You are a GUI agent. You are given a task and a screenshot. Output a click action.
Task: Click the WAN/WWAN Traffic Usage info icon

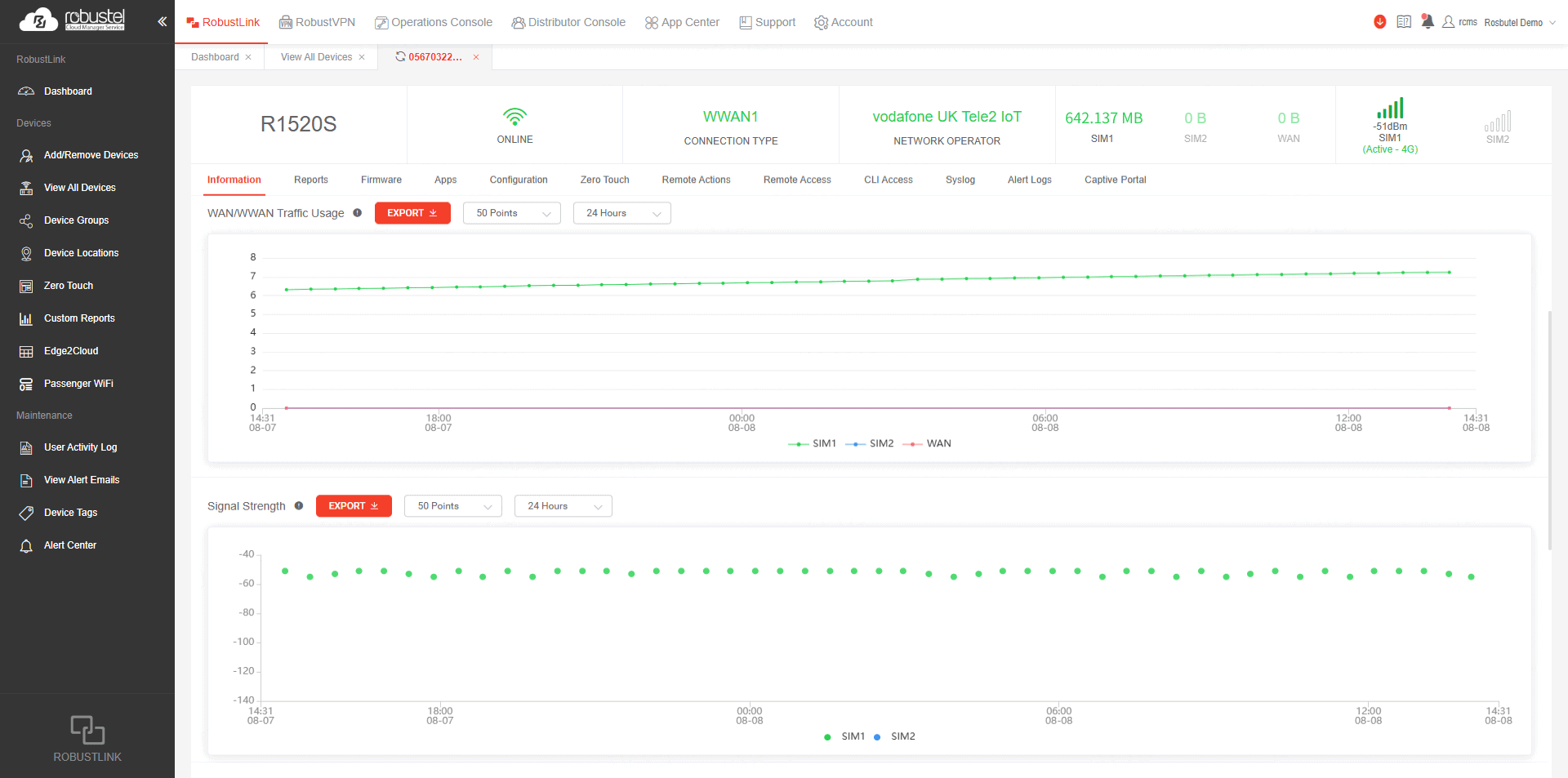[357, 213]
